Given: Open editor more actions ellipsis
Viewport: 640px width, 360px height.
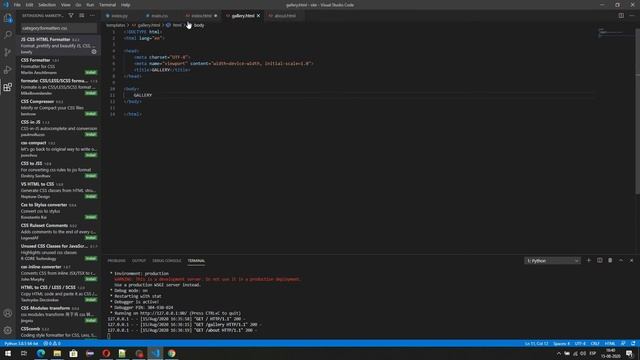Looking at the screenshot, I should pos(632,16).
